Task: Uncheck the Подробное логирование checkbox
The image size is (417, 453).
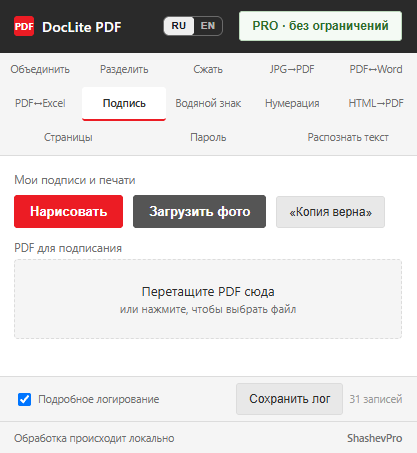Action: click(x=25, y=399)
